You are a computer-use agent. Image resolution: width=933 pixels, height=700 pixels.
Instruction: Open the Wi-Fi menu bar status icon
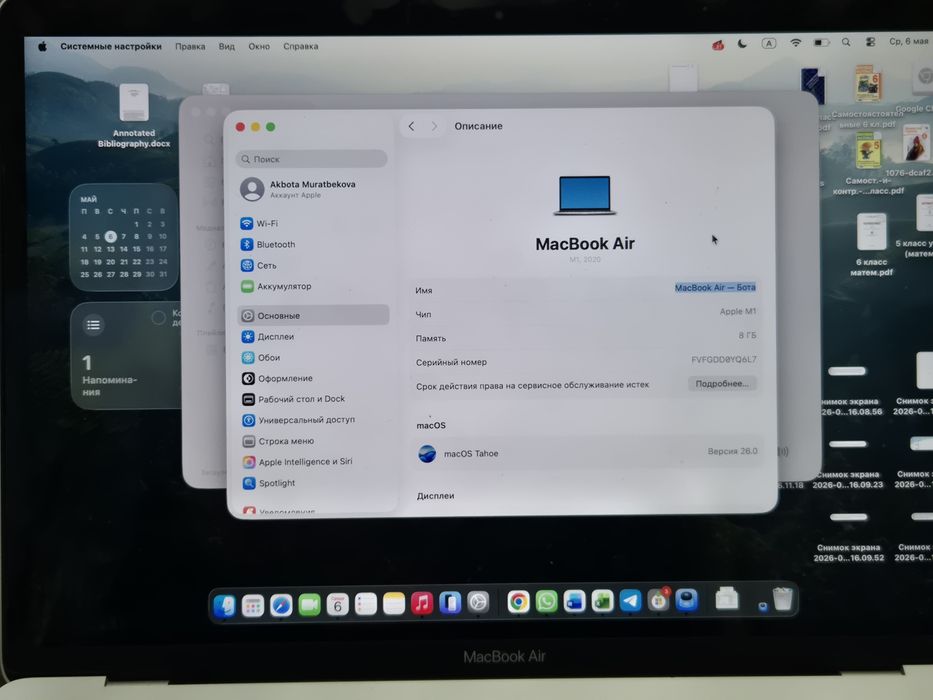[x=796, y=43]
